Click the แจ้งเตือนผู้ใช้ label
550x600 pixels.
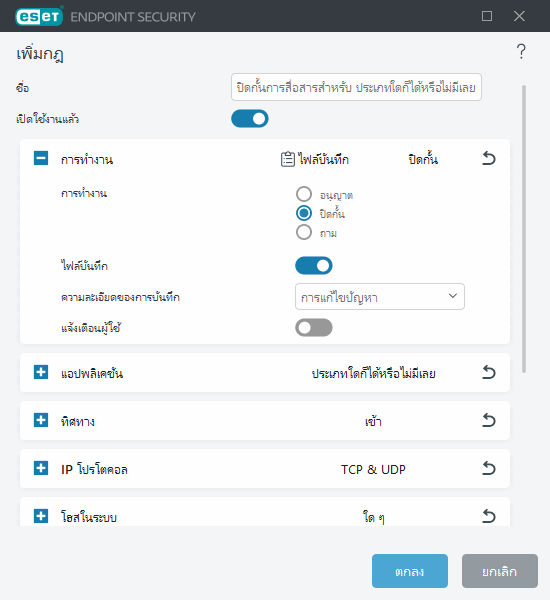pyautogui.click(x=91, y=328)
